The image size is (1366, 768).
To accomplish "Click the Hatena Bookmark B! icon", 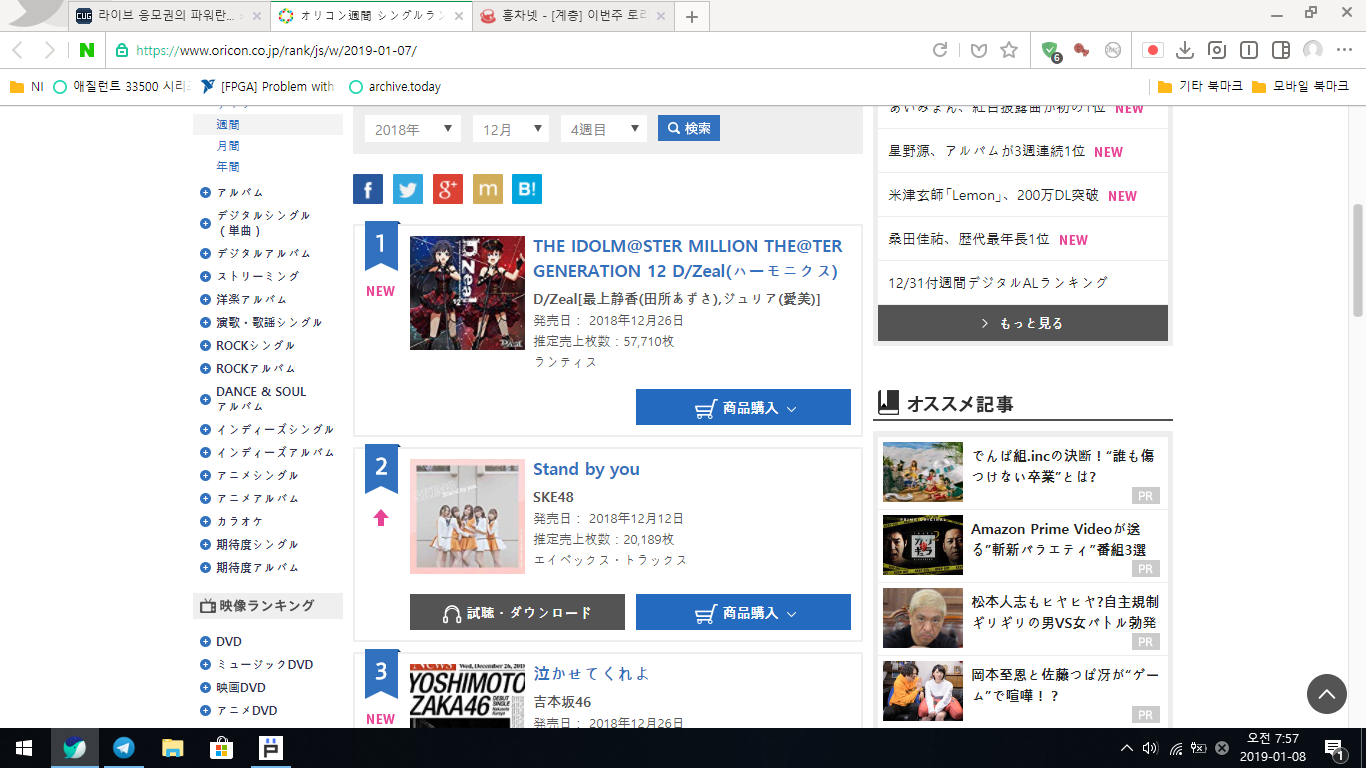I will pos(527,189).
